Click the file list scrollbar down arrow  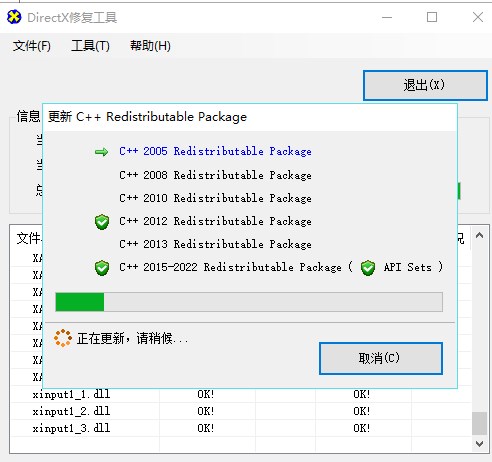480,444
